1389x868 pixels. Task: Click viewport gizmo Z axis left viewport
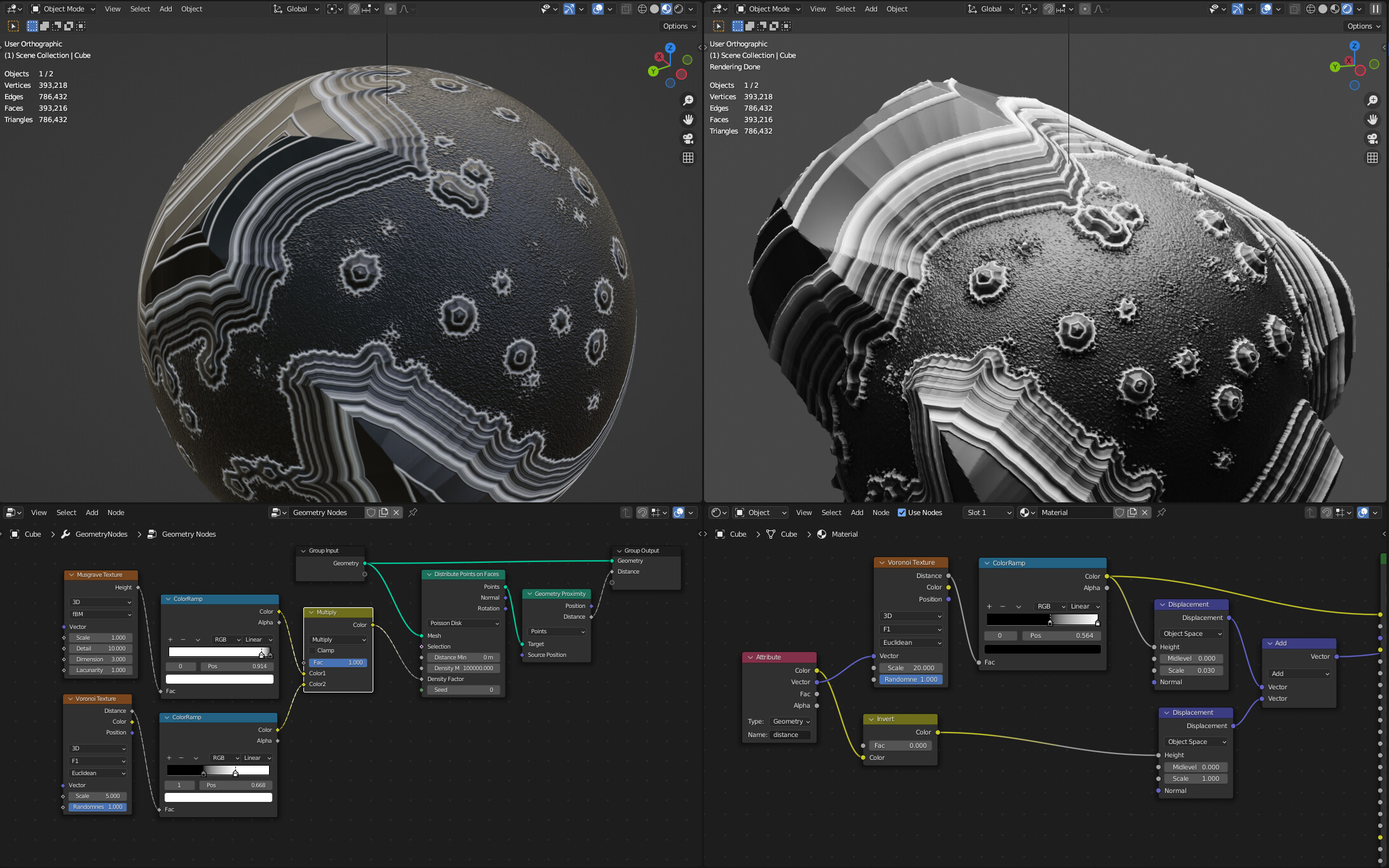click(670, 48)
